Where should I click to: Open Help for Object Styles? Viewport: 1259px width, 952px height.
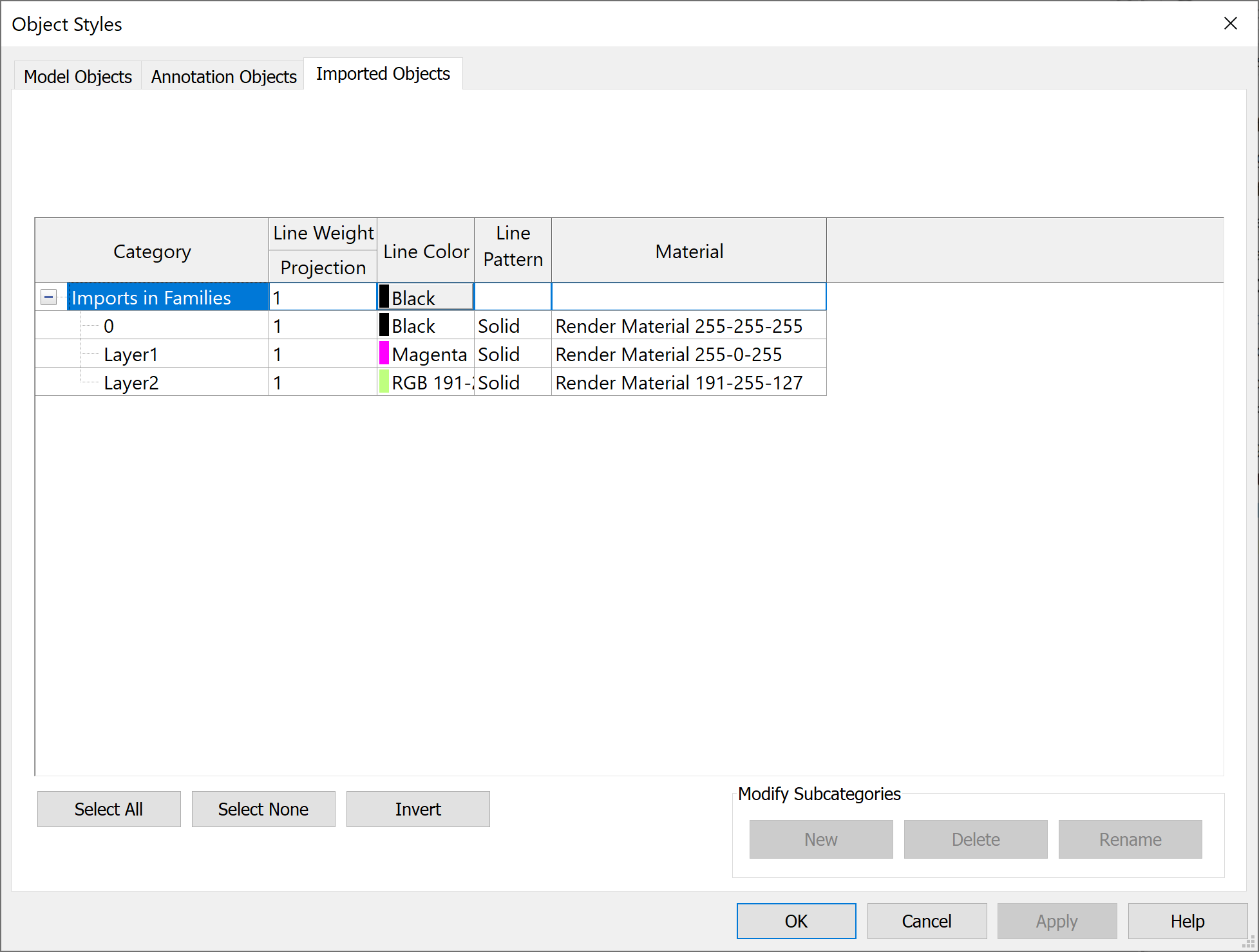click(1186, 920)
